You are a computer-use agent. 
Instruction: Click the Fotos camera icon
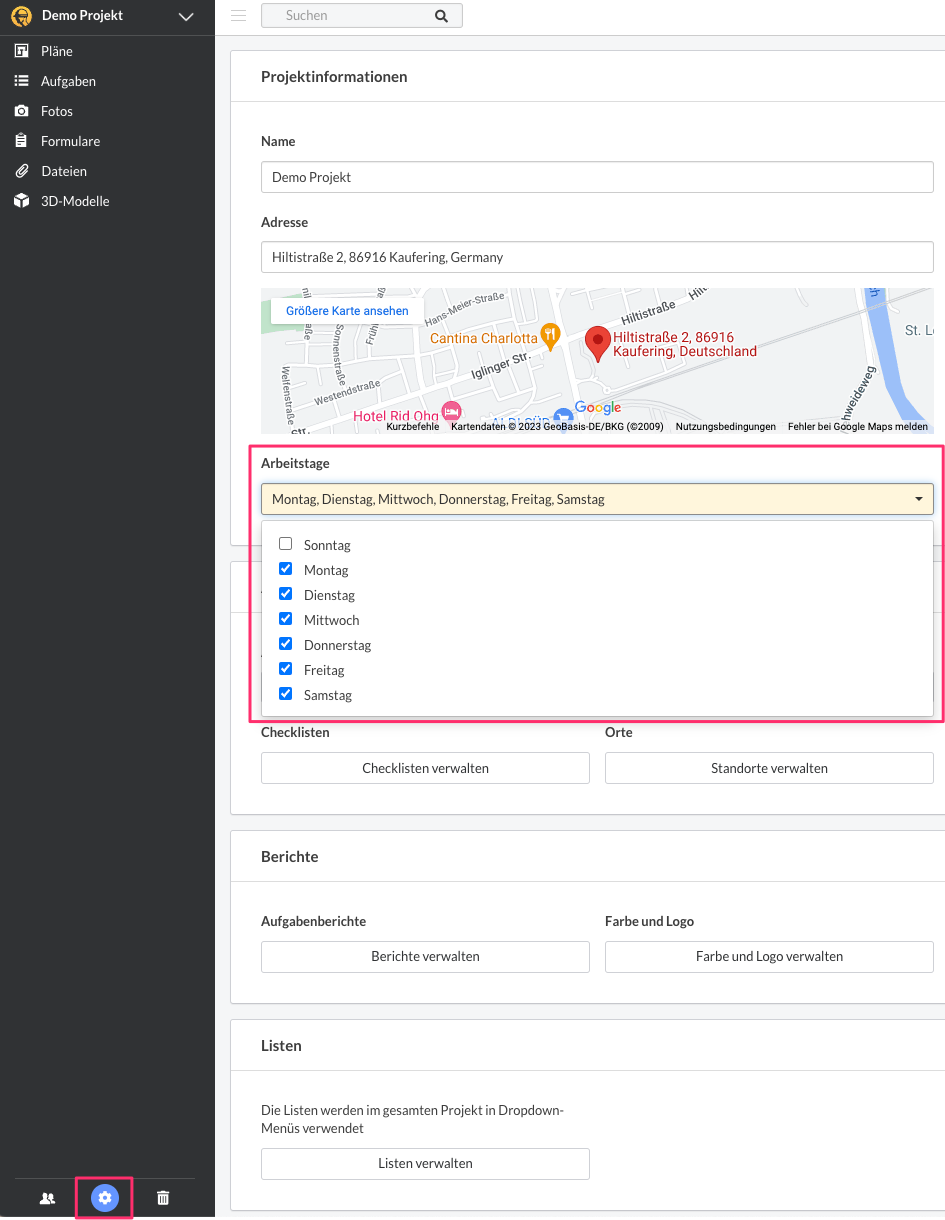[x=21, y=111]
